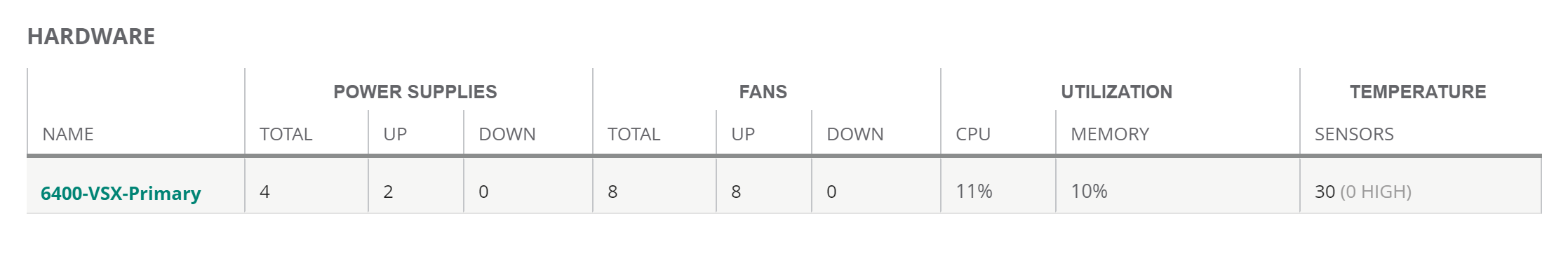This screenshot has width=1568, height=254.
Task: Click the fans DOWN column header
Action: pyautogui.click(x=855, y=134)
